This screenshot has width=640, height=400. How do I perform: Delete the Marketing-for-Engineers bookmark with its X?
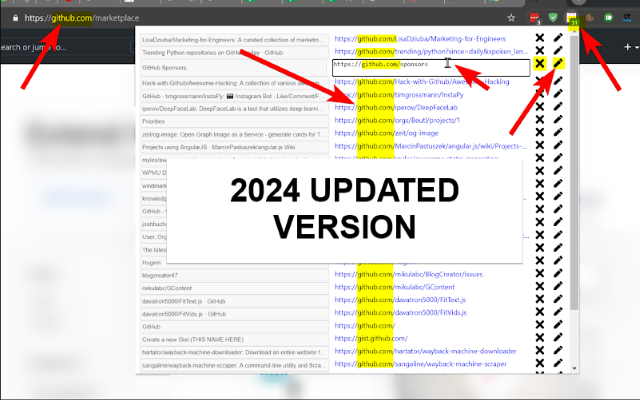[x=540, y=38]
